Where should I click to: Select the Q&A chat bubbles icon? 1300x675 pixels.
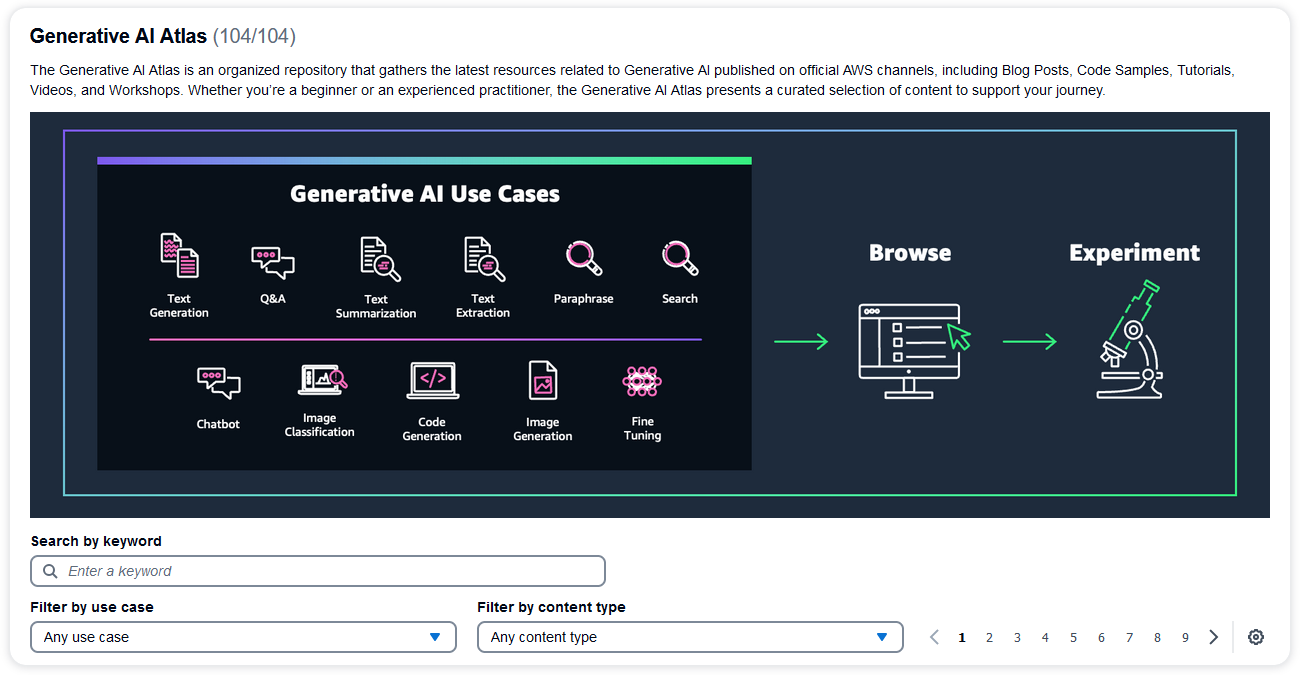tap(272, 262)
